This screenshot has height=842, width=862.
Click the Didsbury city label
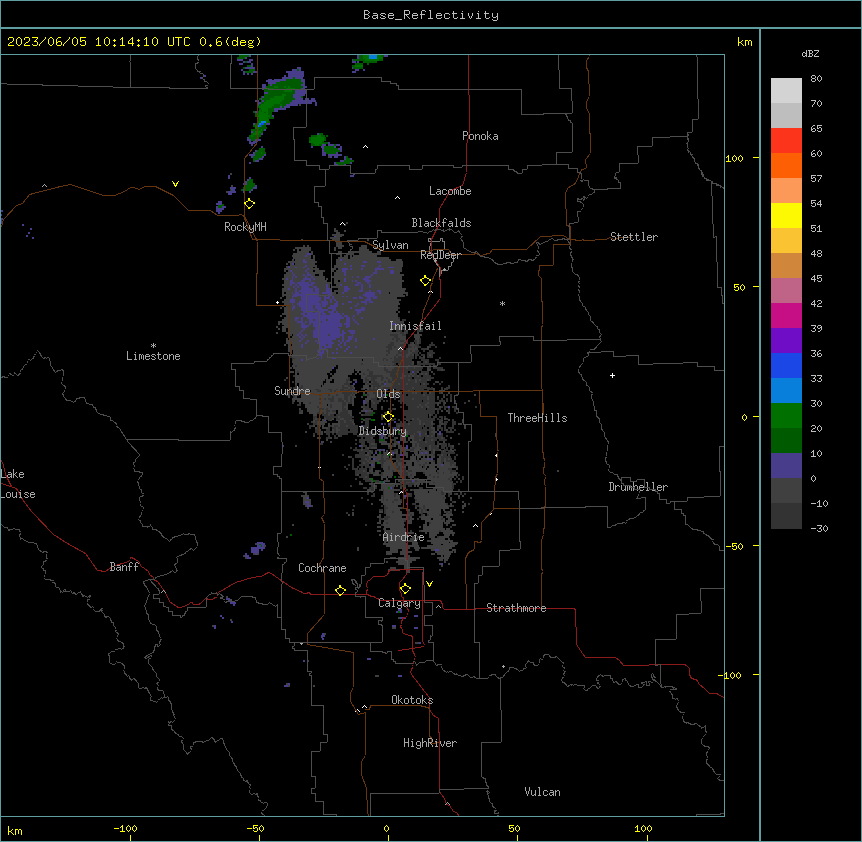point(383,431)
